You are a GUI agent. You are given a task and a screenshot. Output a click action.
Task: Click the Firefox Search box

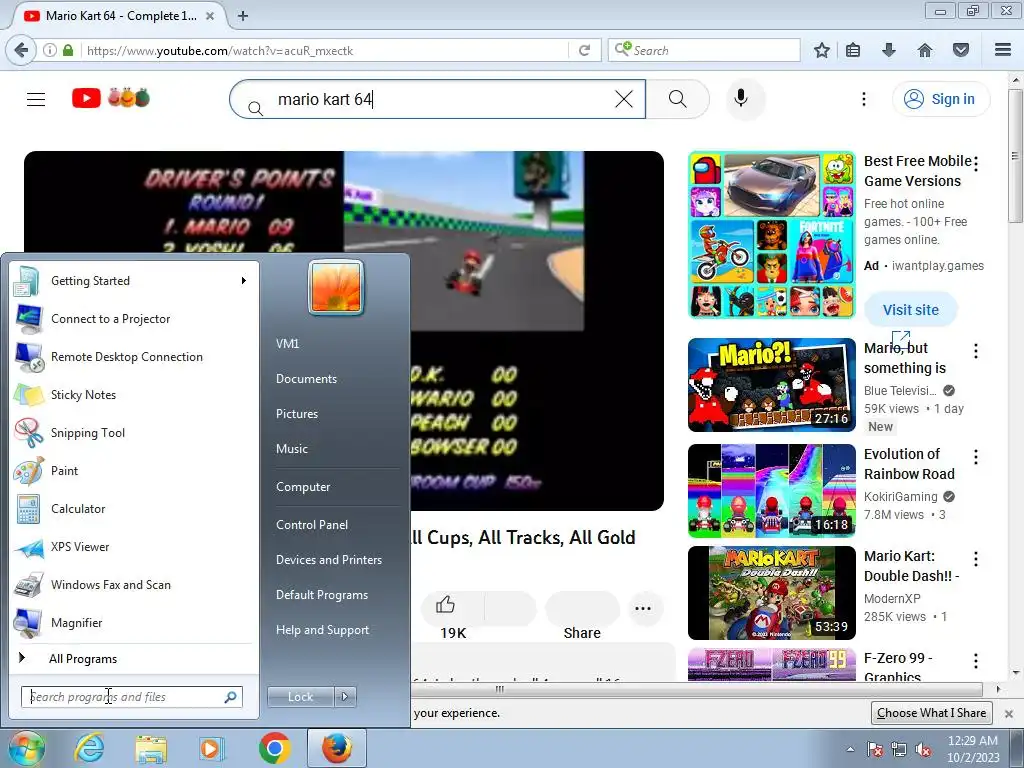704,50
